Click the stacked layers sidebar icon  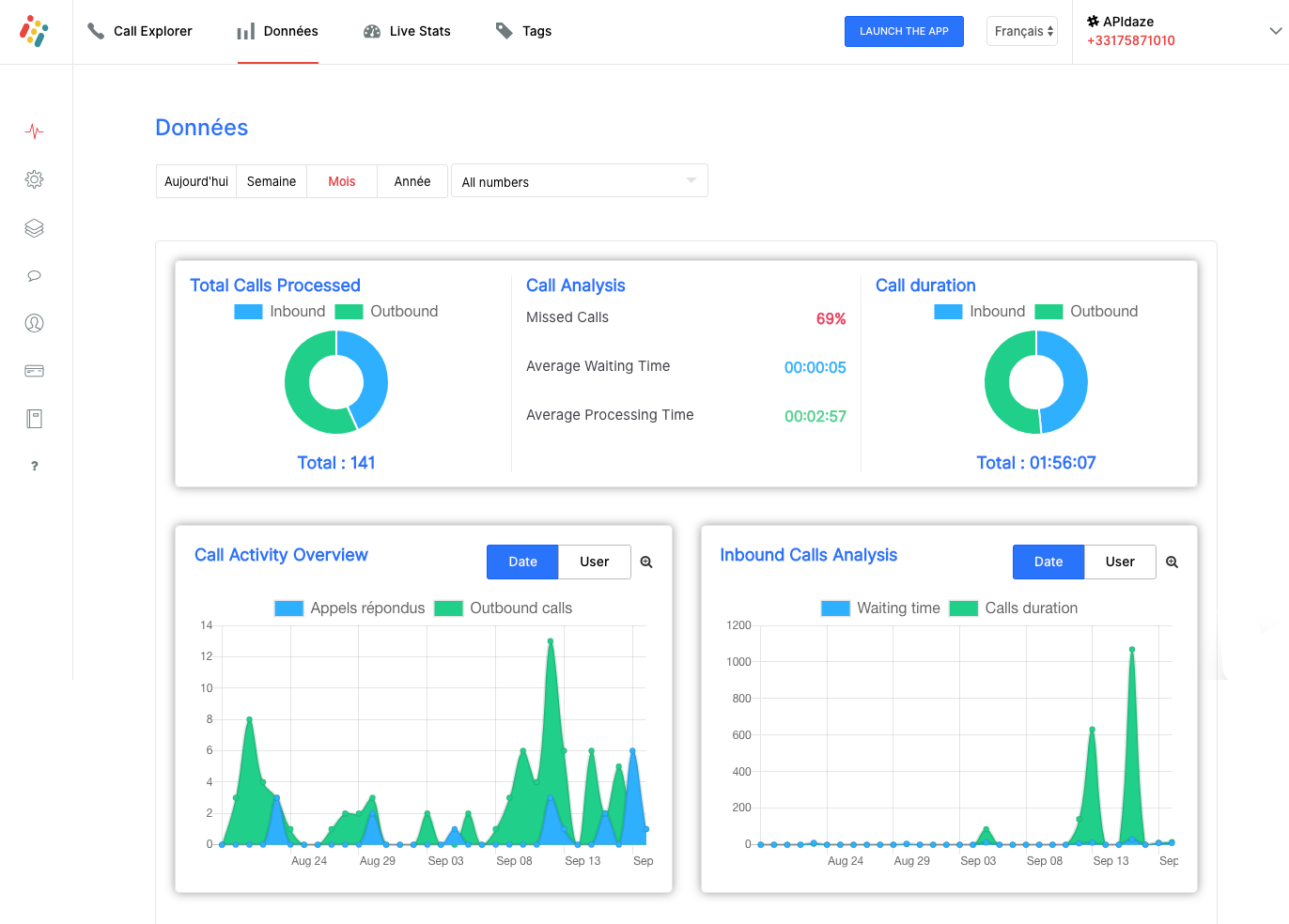tap(35, 228)
